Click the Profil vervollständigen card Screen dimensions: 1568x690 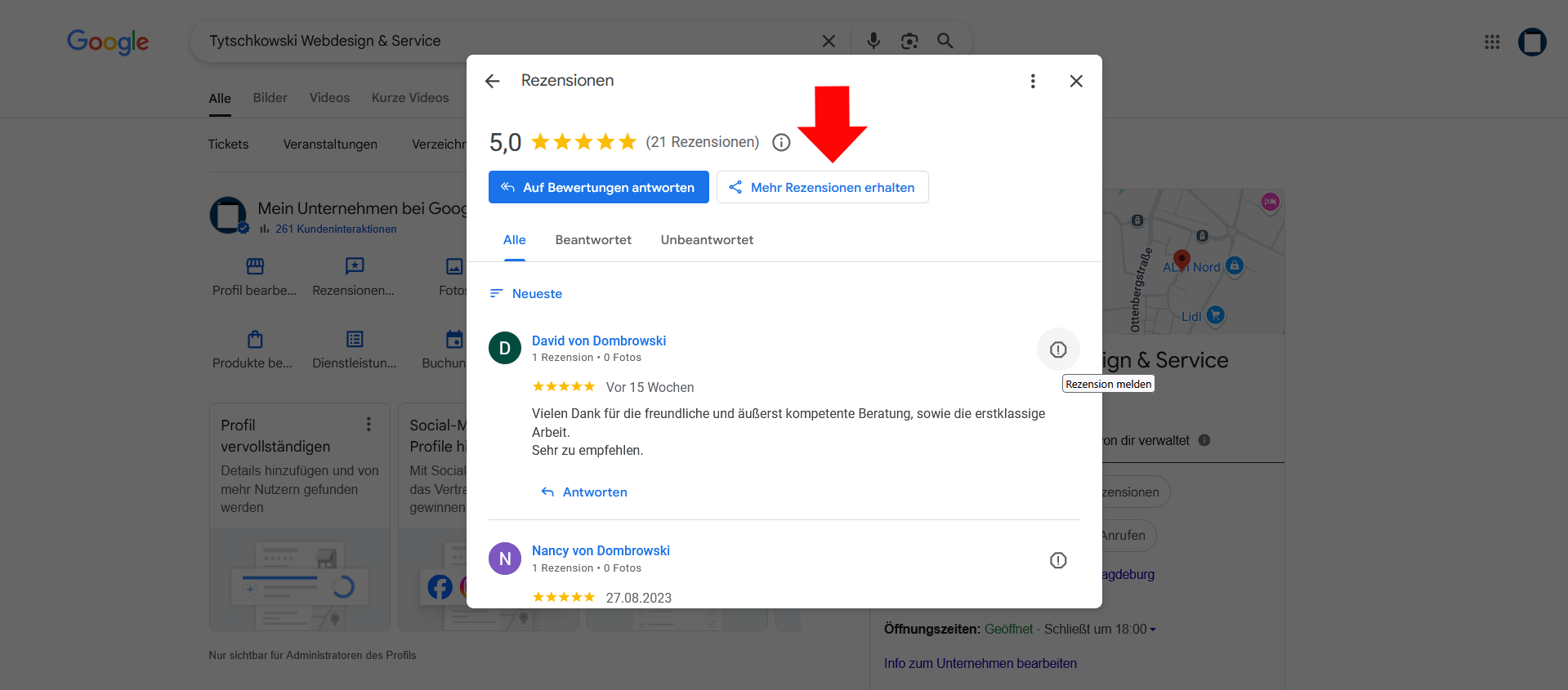pyautogui.click(x=300, y=517)
